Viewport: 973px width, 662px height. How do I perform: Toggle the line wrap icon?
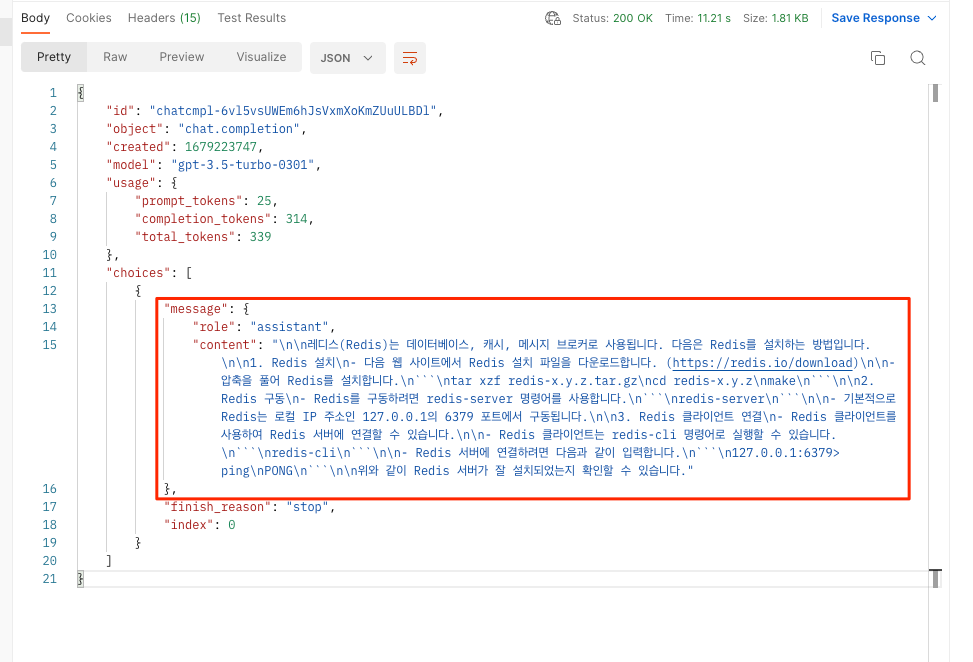click(x=410, y=58)
